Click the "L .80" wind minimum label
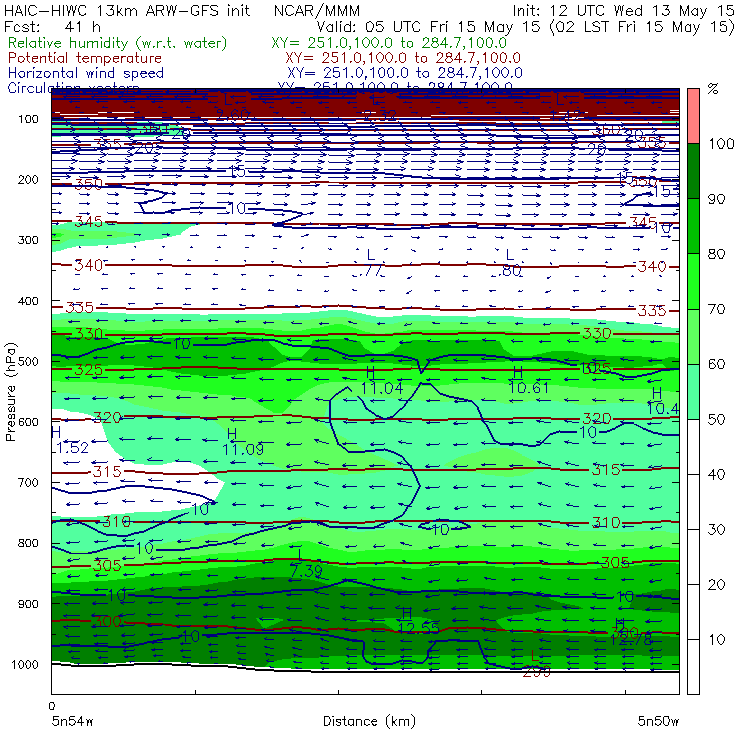This screenshot has width=740, height=740. pyautogui.click(x=510, y=263)
